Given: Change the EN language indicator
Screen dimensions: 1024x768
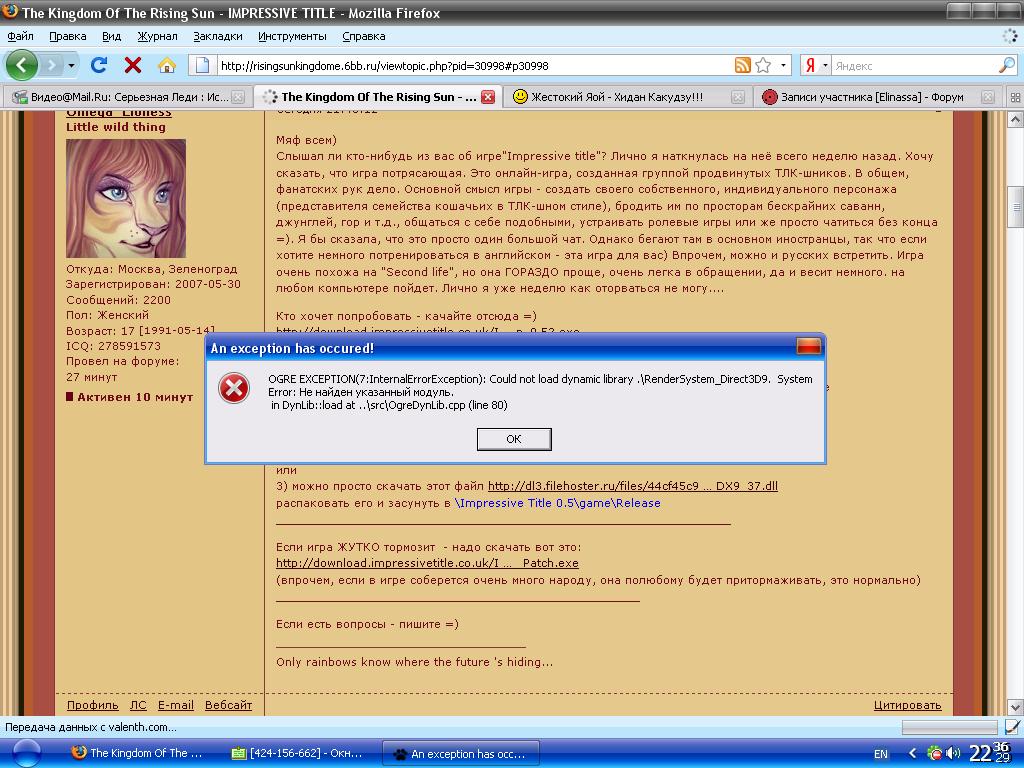Looking at the screenshot, I should click(881, 754).
